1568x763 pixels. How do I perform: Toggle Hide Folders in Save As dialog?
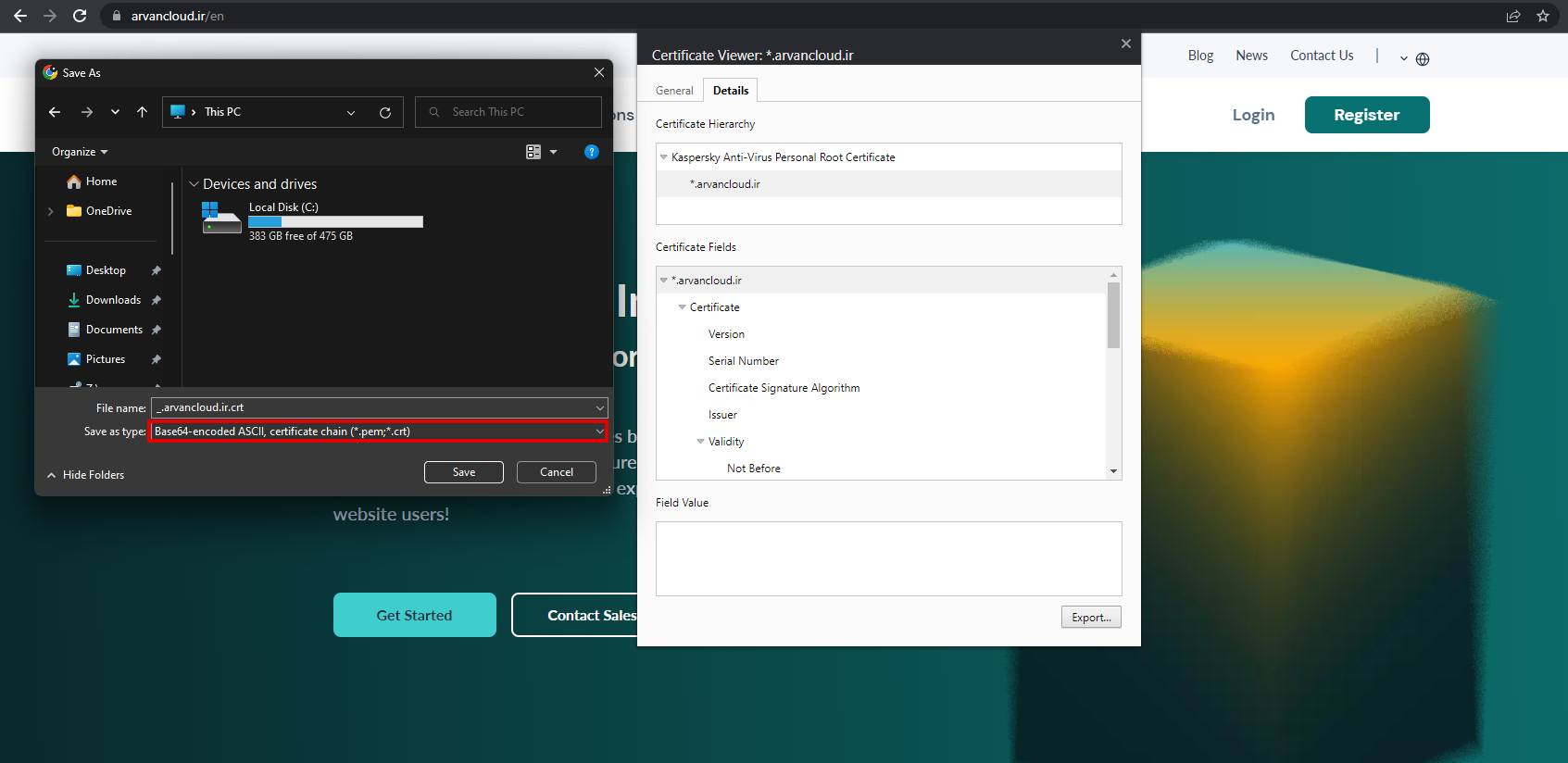click(x=85, y=475)
